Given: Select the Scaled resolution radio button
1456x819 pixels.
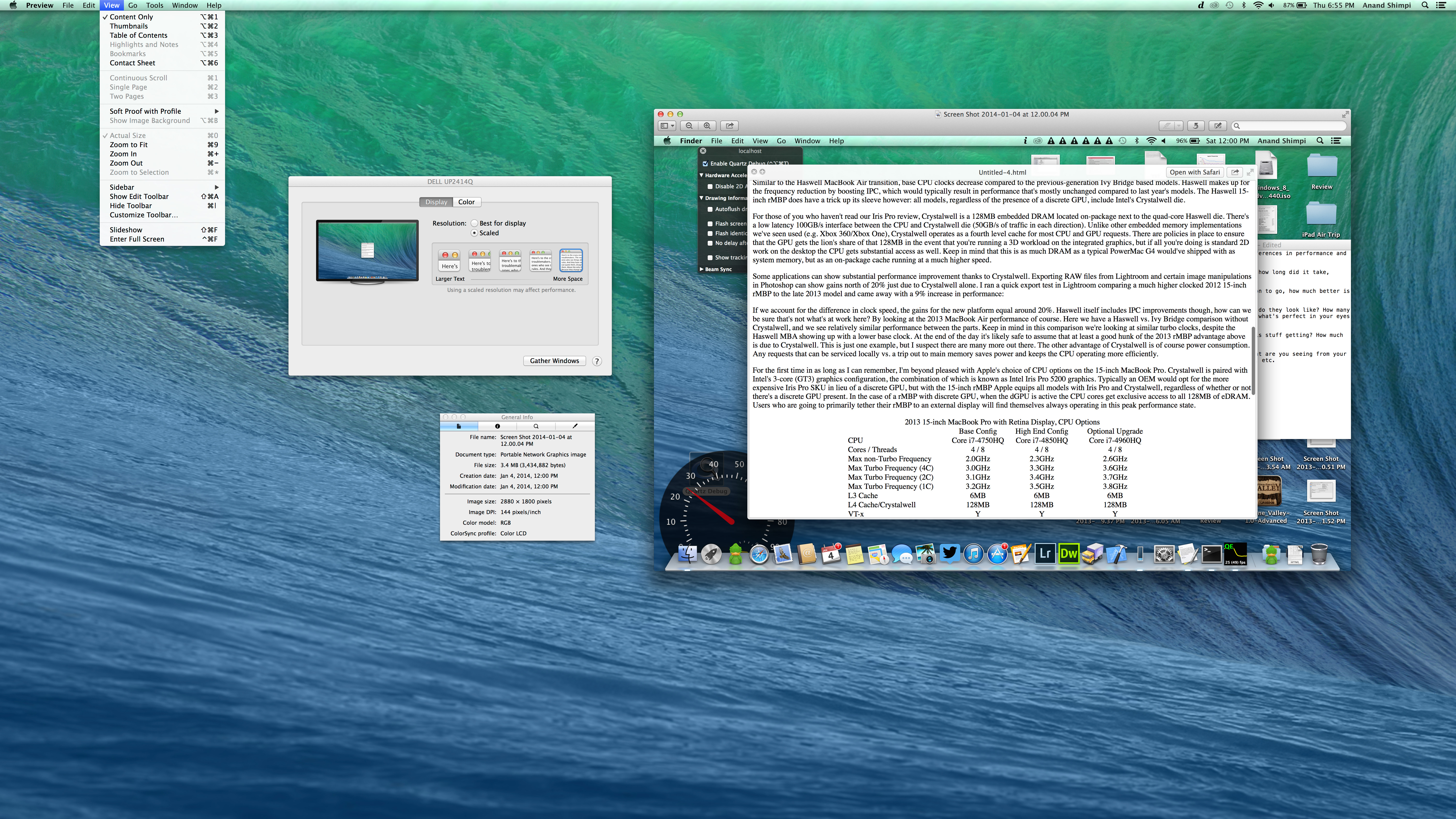Looking at the screenshot, I should 474,233.
